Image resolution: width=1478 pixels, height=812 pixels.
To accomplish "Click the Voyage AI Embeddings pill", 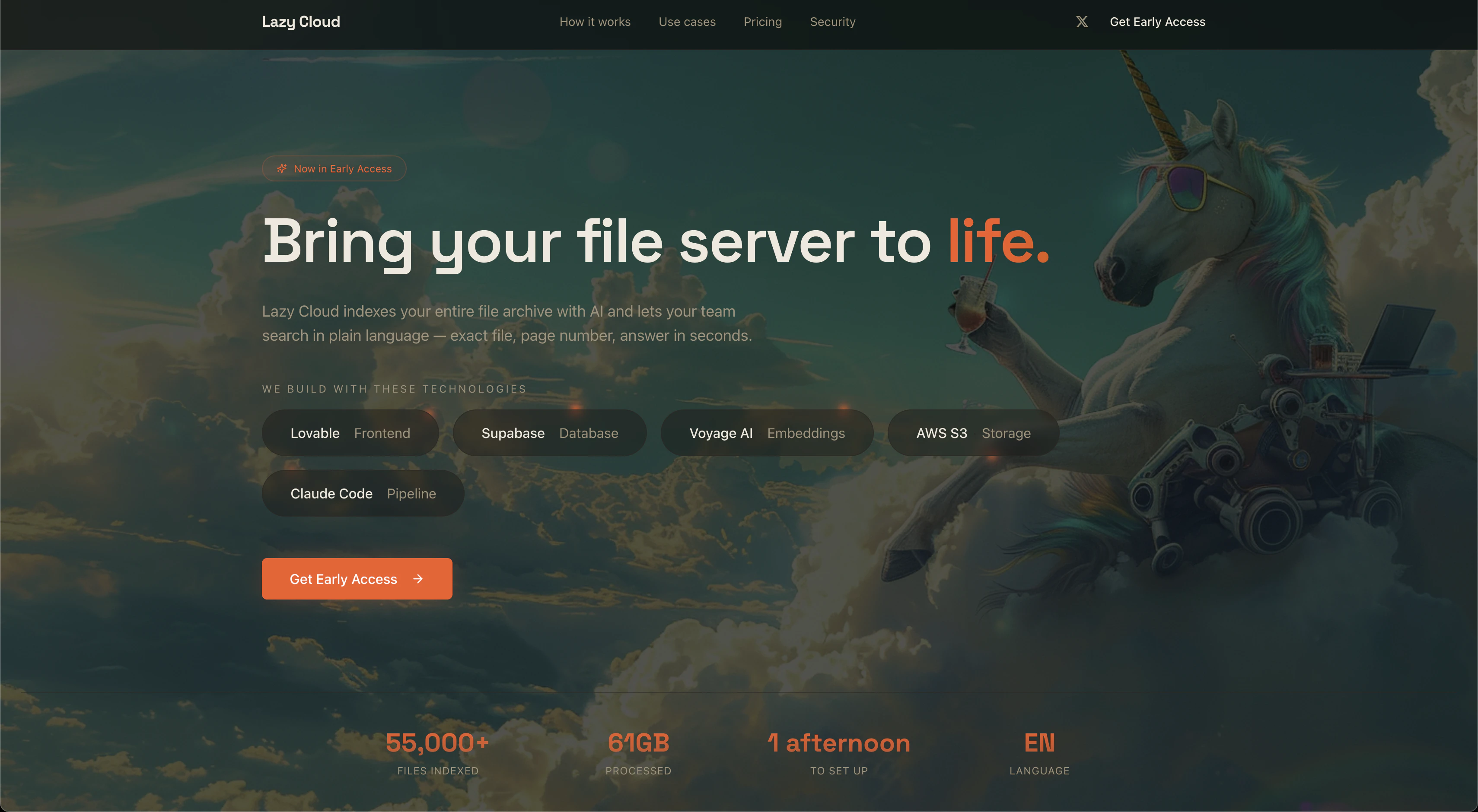I will pyautogui.click(x=767, y=433).
